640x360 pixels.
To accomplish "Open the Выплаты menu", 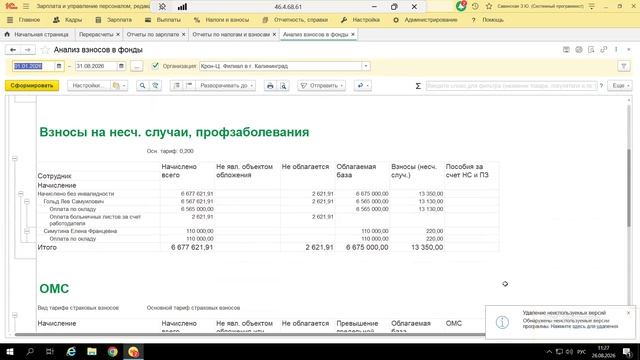I will 163,20.
